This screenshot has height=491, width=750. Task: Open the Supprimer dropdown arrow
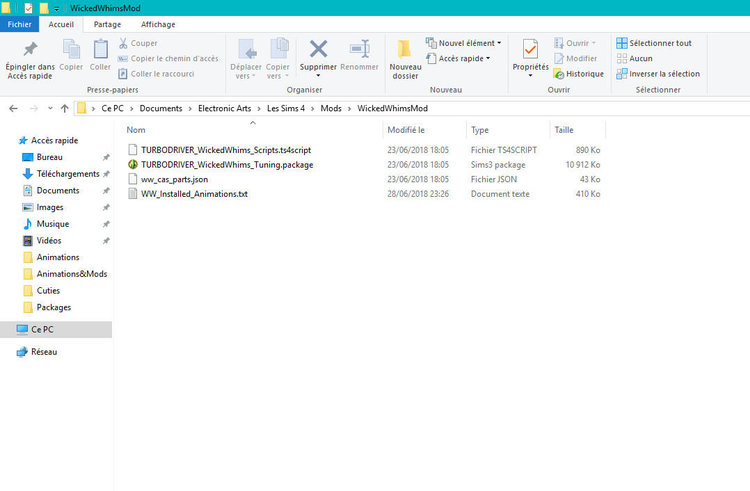pos(318,76)
